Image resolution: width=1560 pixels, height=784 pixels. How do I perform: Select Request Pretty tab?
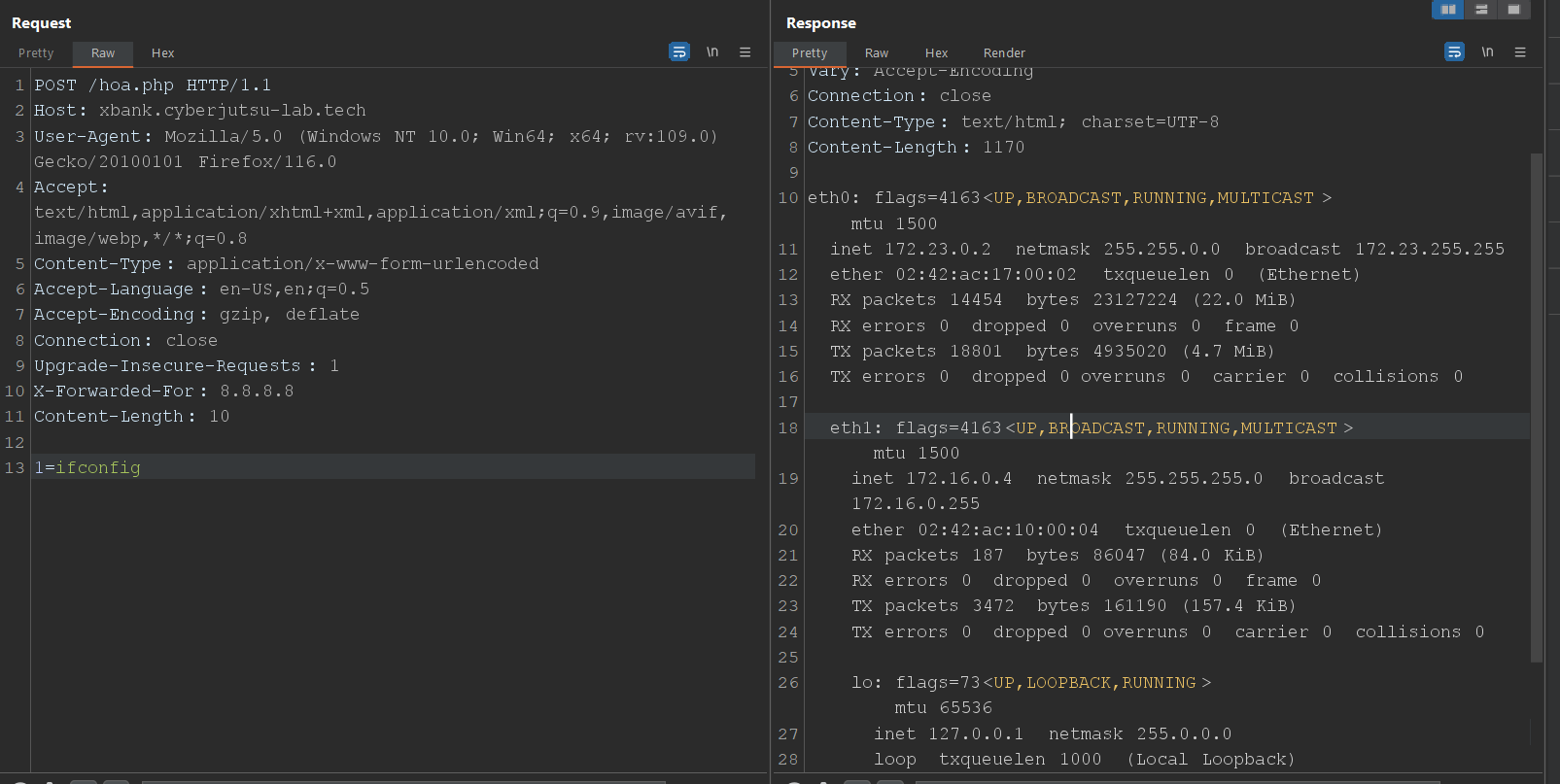[x=36, y=53]
